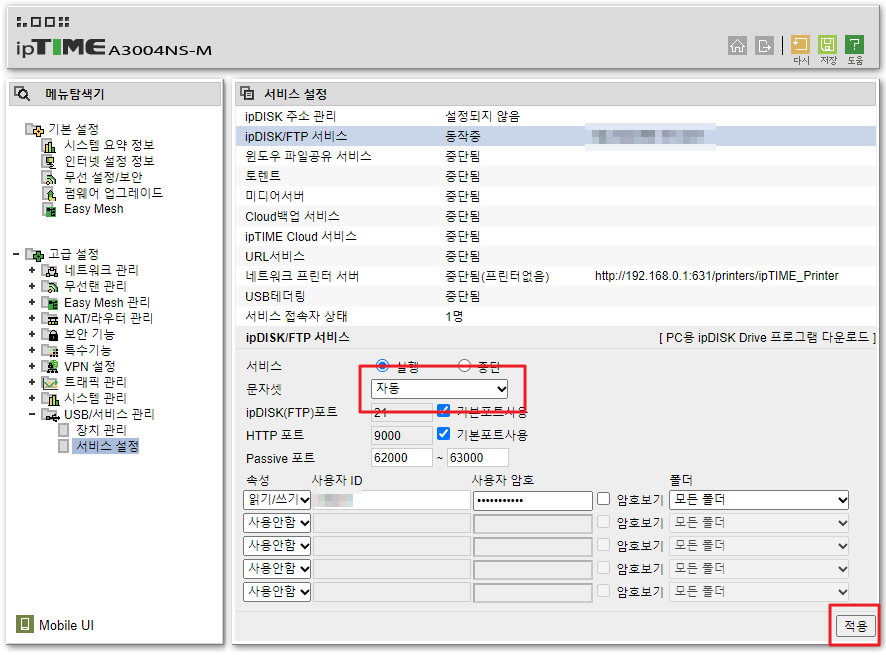Viewport: 886px width, 655px height.
Task: Select the USB테더링 row
Action: pyautogui.click(x=556, y=296)
